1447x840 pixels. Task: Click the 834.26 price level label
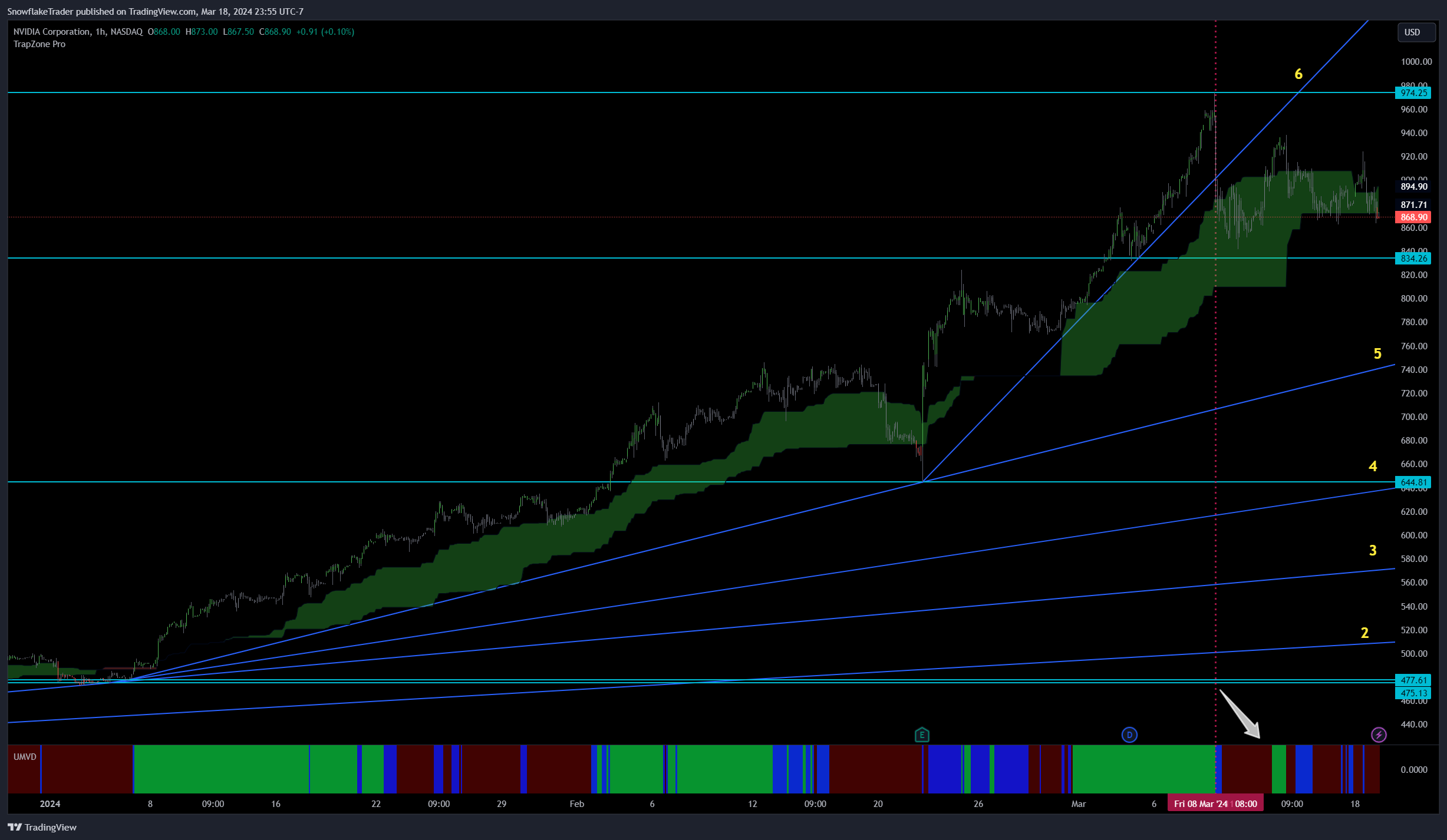click(1413, 258)
